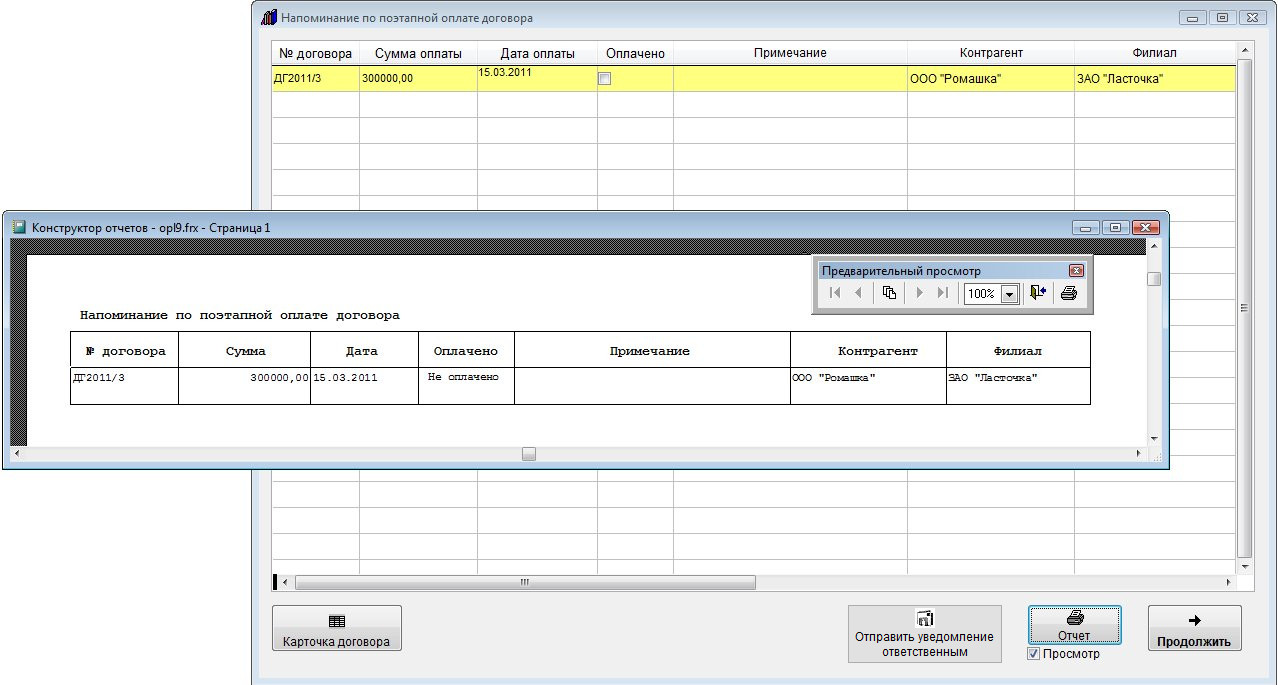Go to the next preview page
Viewport: 1278px width, 685px height.
[919, 293]
